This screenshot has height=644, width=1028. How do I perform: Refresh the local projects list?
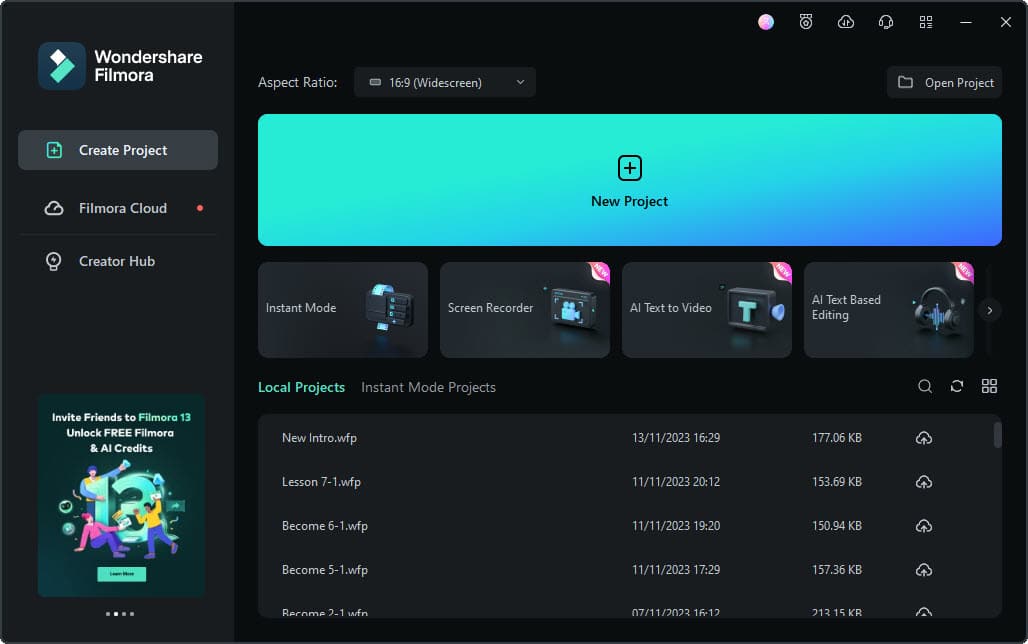click(957, 386)
